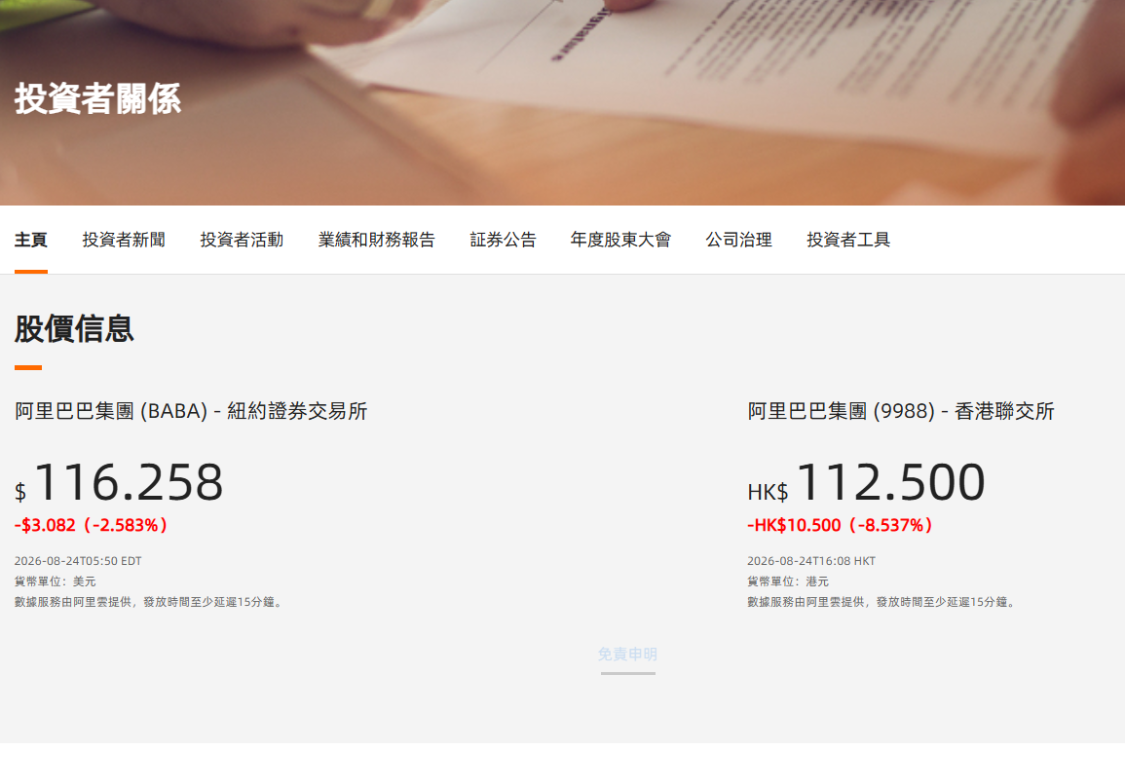Screen dimensions: 1125x766
Task: Select 阿里巴巴集團 (BABA) - 紐約證券交易所 title
Action: coord(191,411)
